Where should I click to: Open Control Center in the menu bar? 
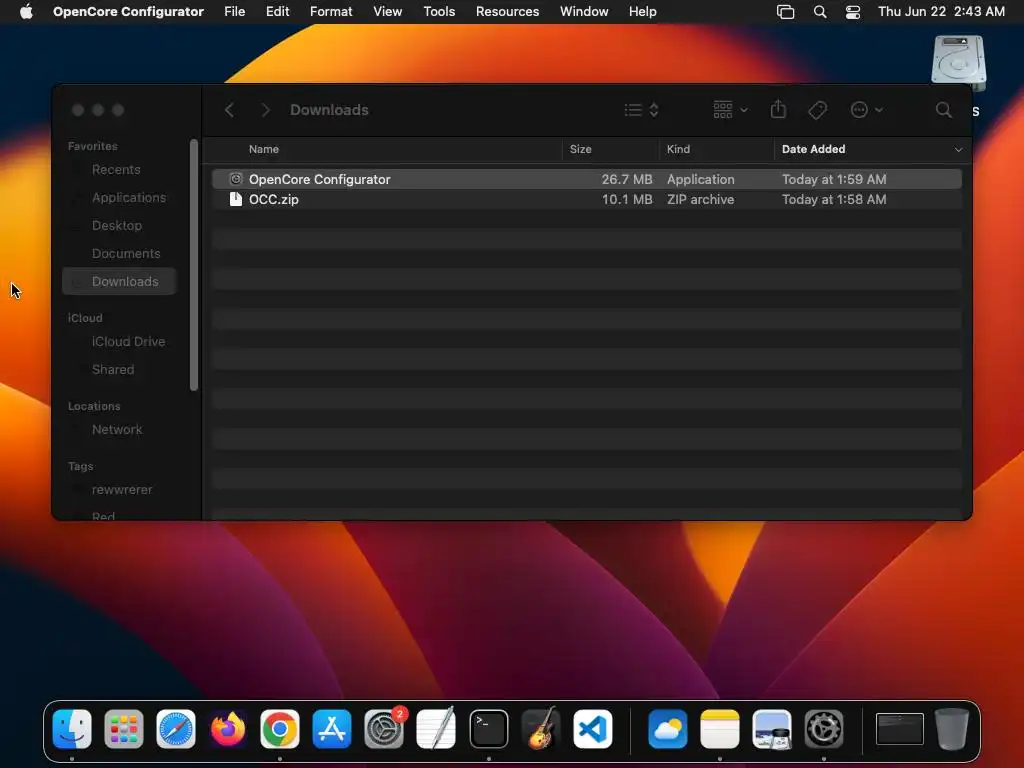(x=852, y=12)
